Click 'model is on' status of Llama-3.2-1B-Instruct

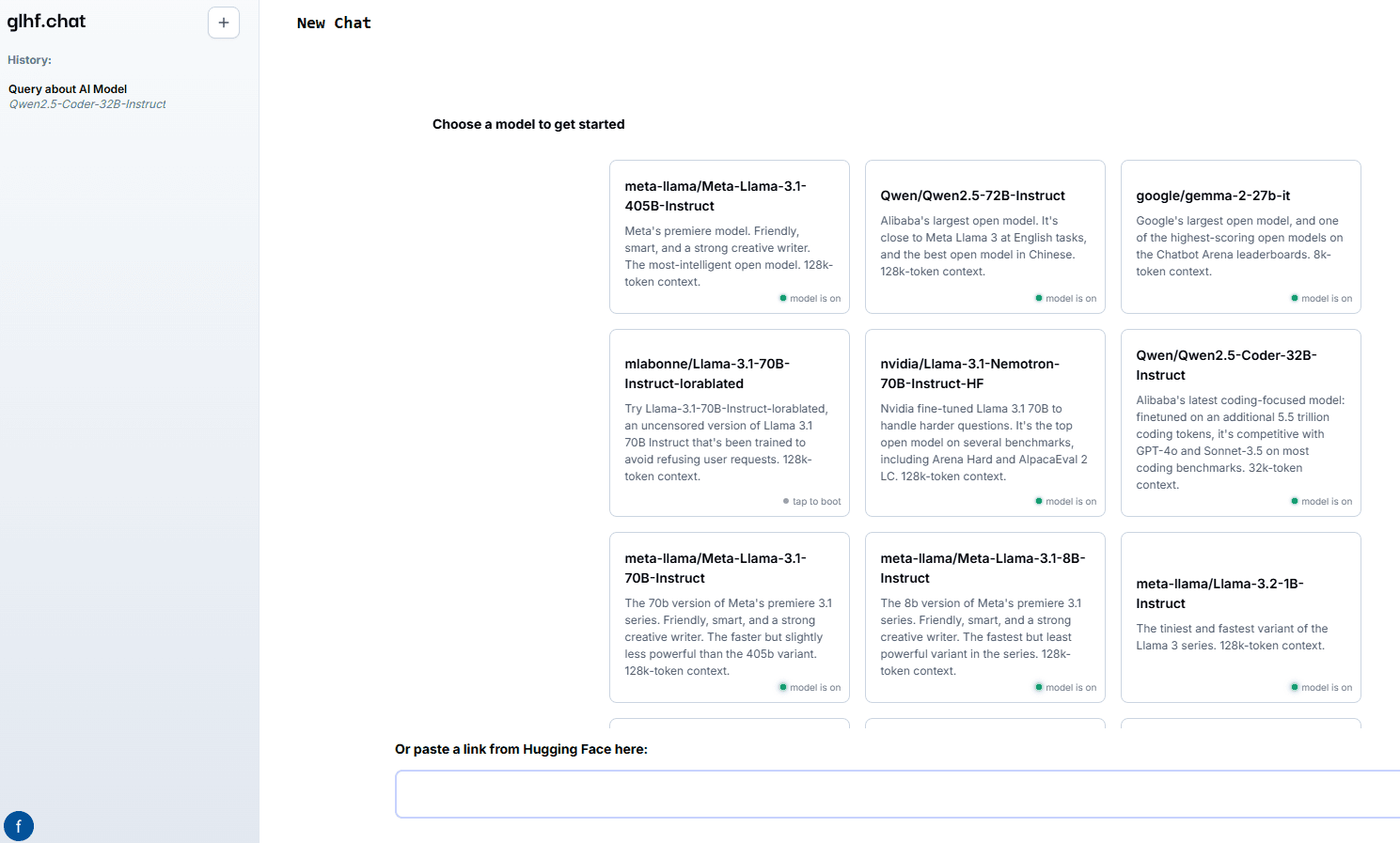(x=1321, y=688)
